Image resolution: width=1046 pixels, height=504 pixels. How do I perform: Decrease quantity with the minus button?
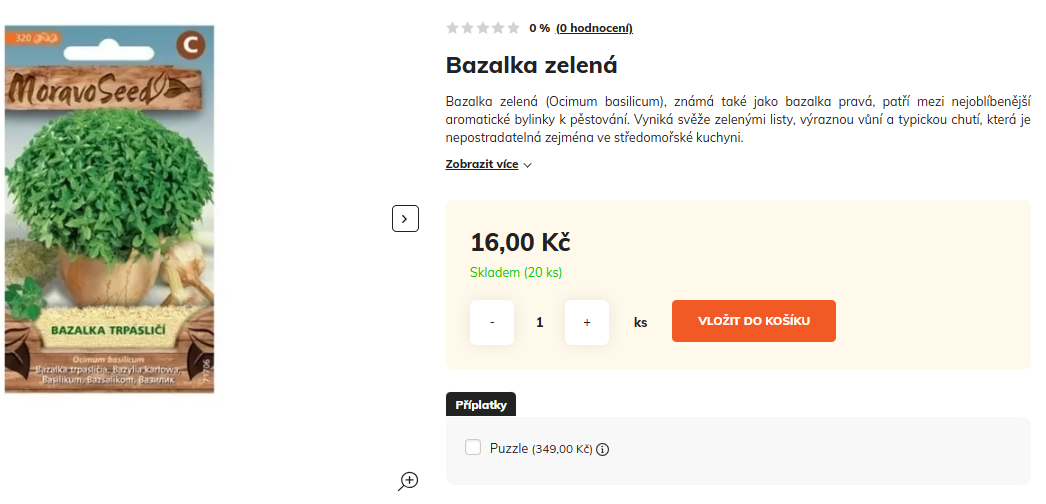492,322
